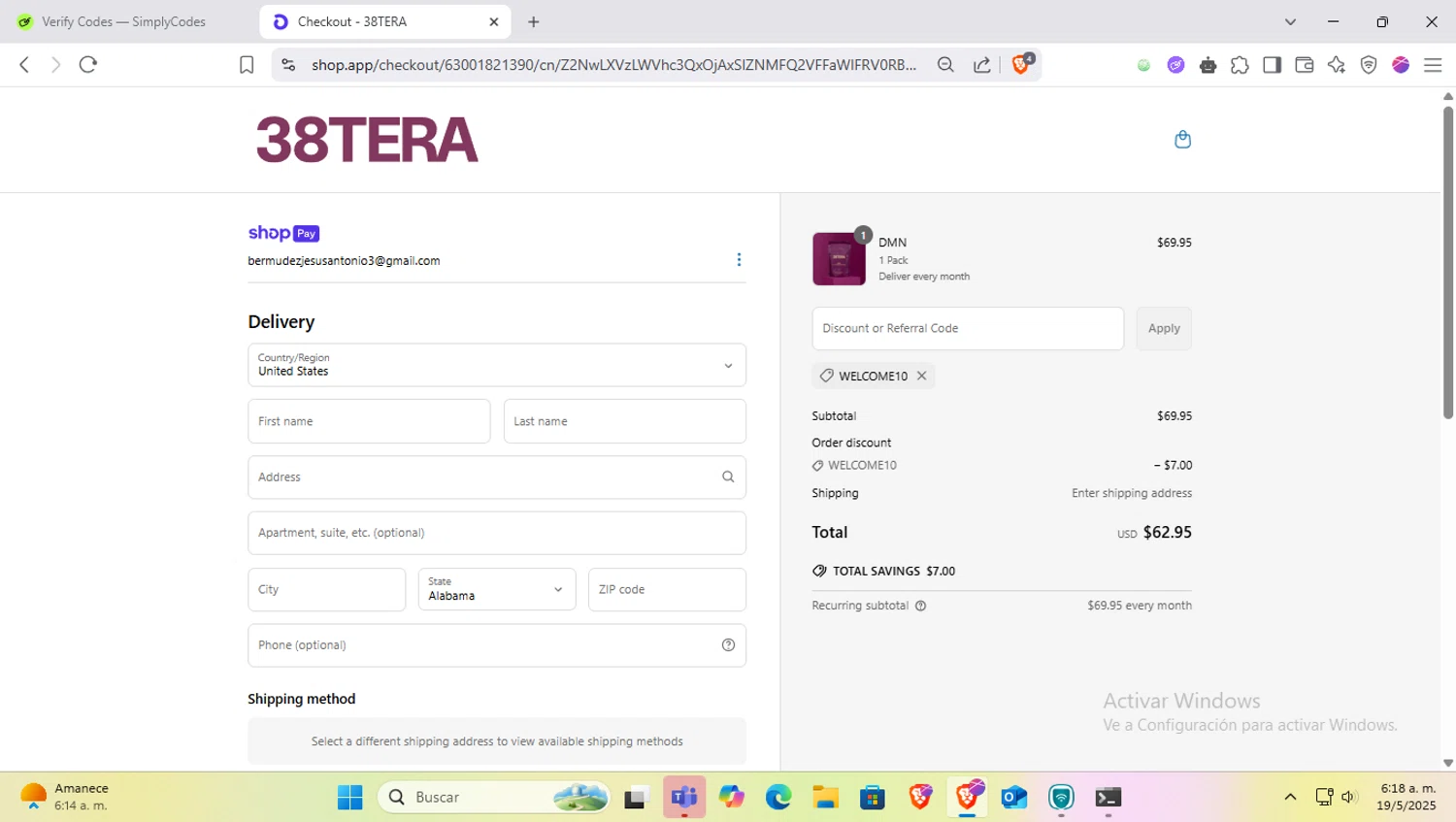Select the Checkout - 38TERA tab
The height and width of the screenshot is (822, 1456).
(x=386, y=21)
